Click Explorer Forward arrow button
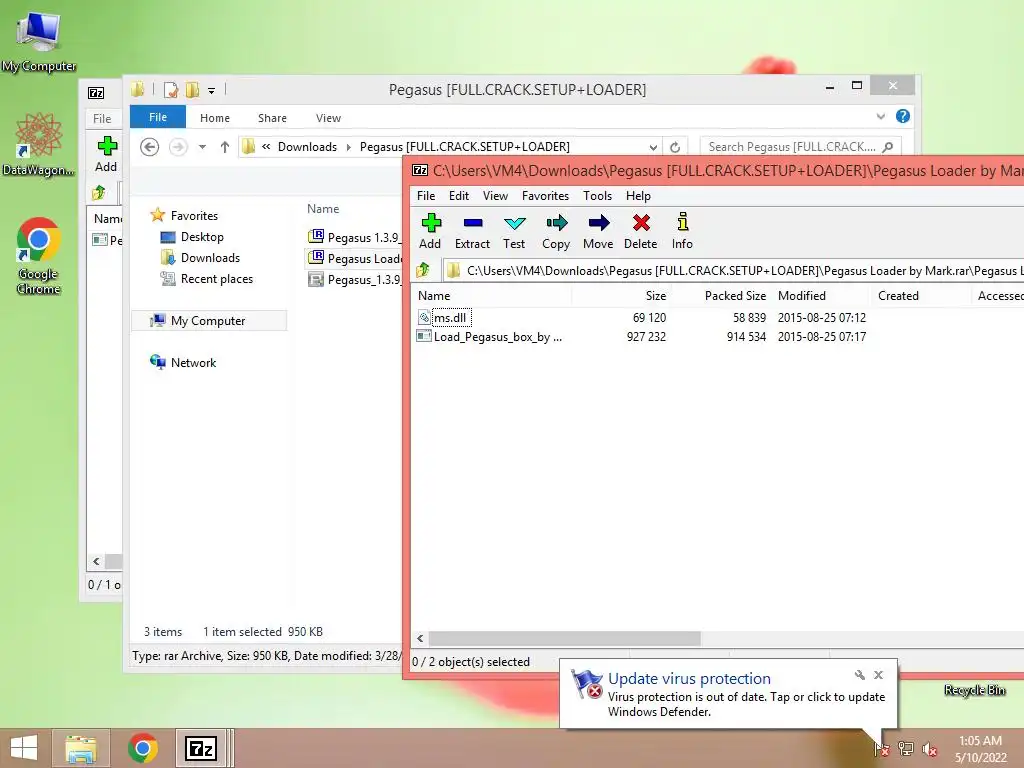 tap(178, 147)
